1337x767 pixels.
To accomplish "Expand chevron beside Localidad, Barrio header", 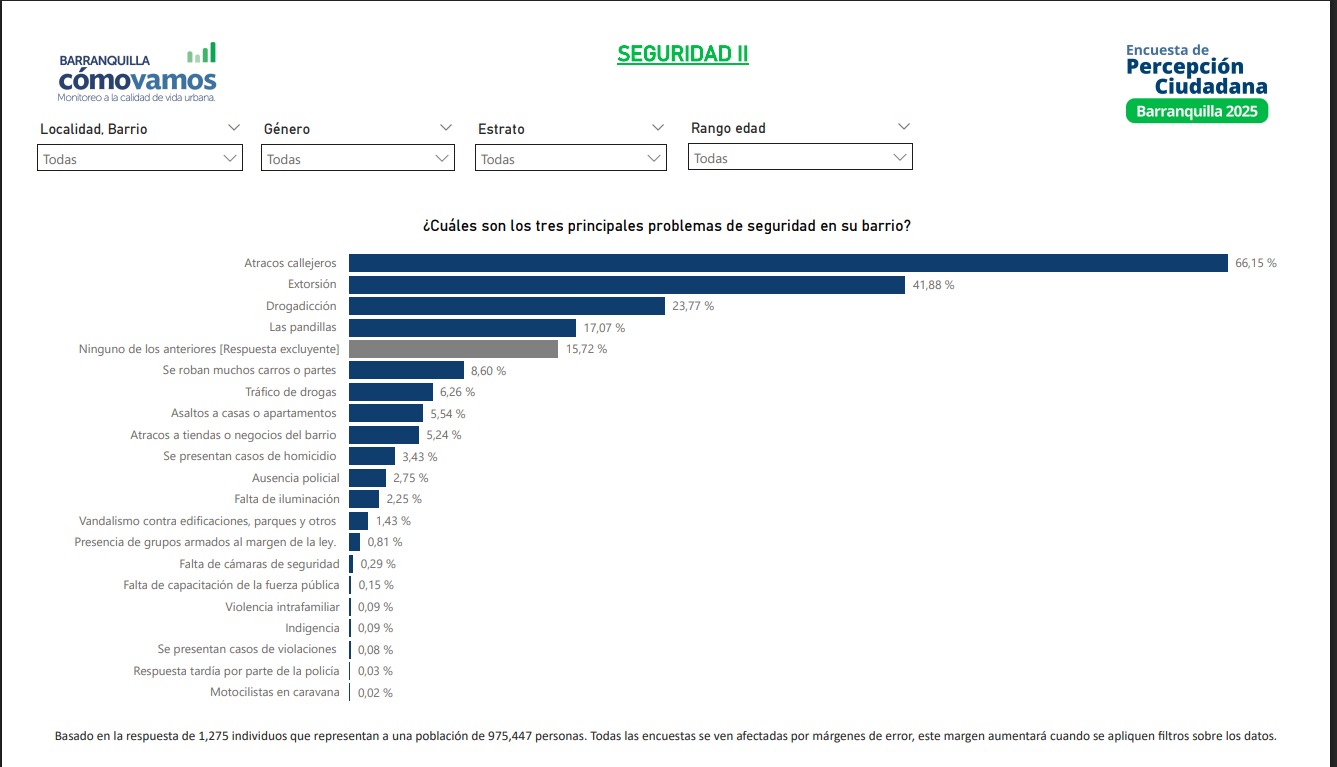I will tap(234, 127).
